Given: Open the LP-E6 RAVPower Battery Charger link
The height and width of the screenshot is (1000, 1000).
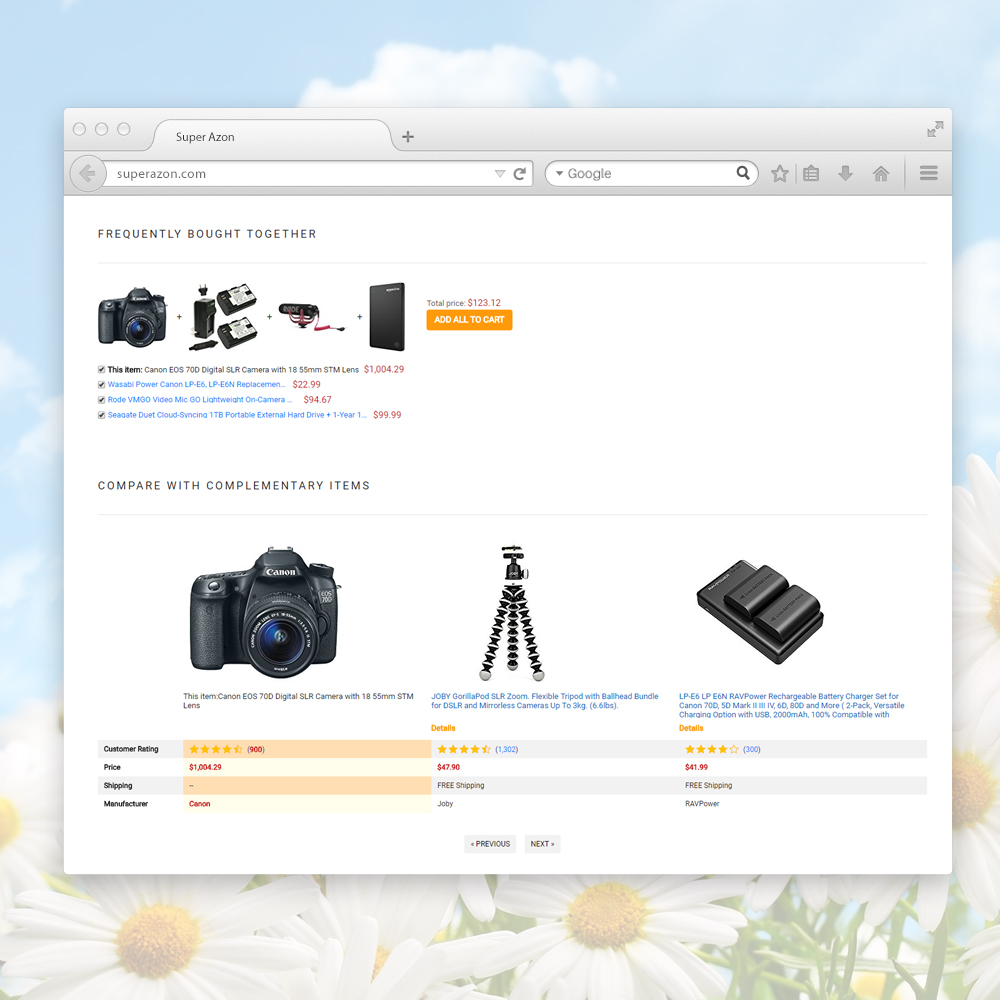Looking at the screenshot, I should pyautogui.click(x=791, y=705).
